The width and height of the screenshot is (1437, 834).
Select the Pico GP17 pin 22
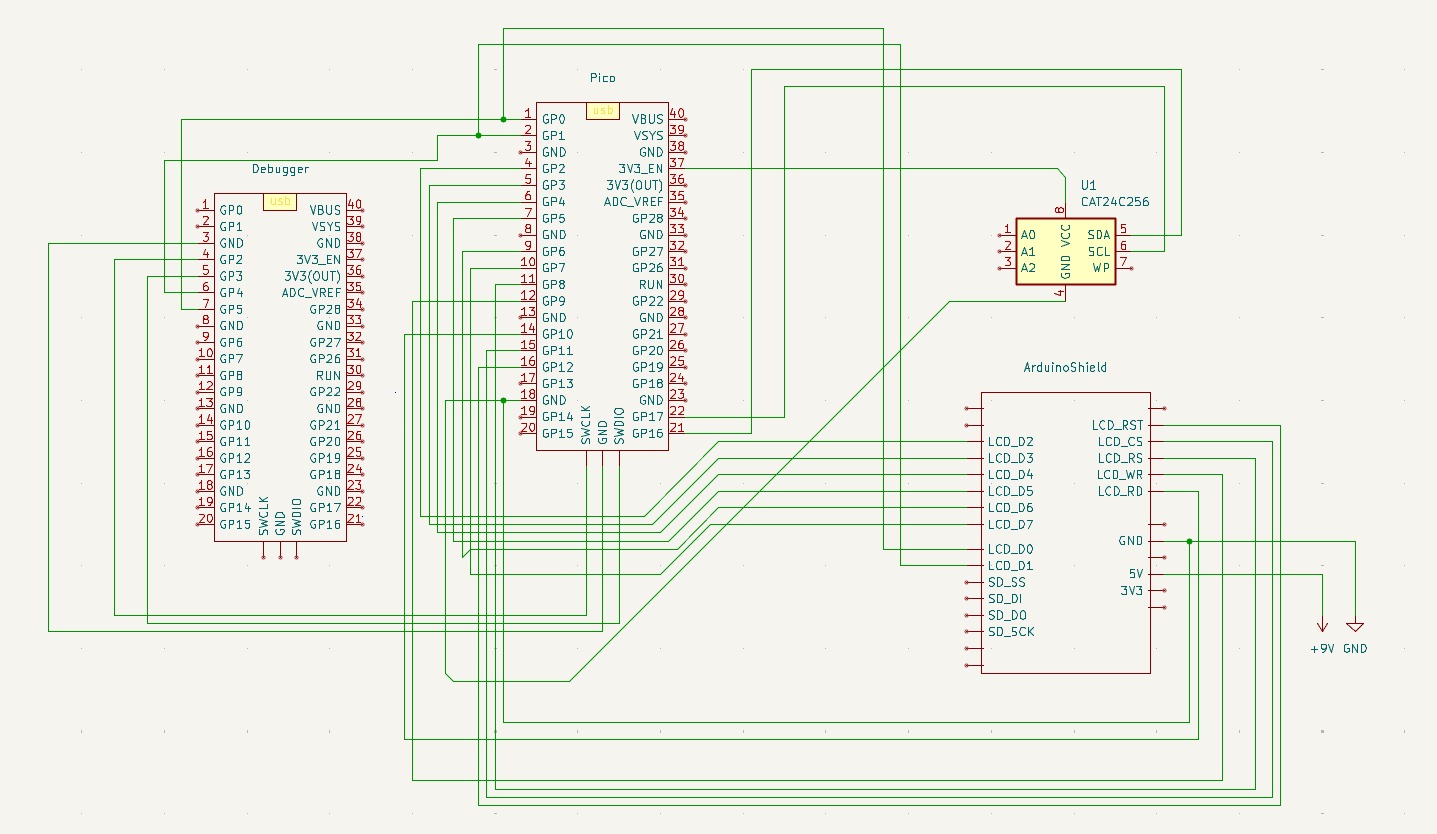coord(647,416)
